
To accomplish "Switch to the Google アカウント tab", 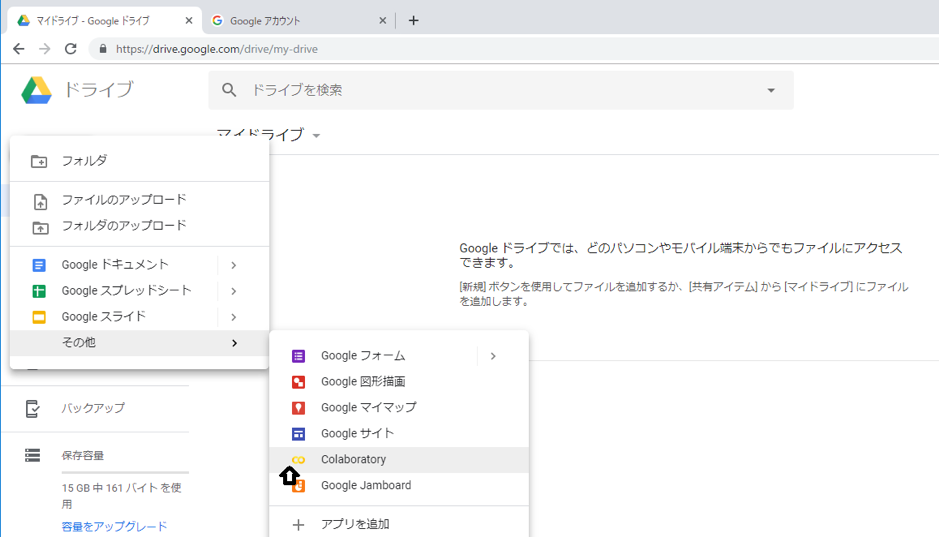I will point(298,20).
